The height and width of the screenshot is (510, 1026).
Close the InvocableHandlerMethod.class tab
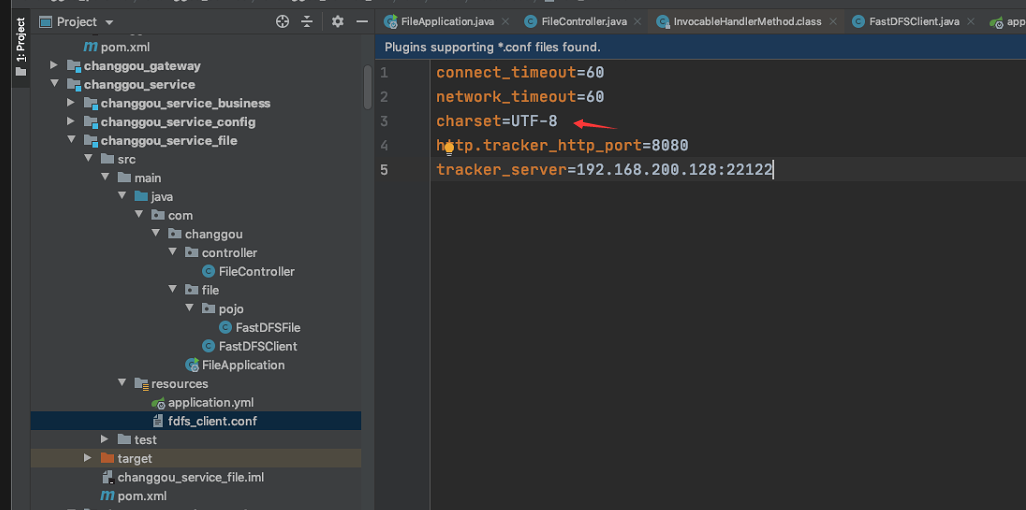coord(833,22)
